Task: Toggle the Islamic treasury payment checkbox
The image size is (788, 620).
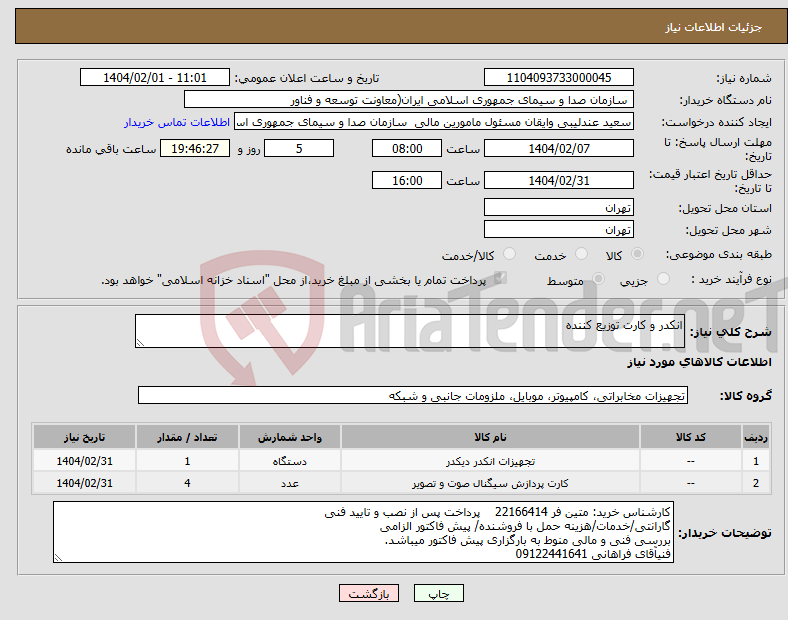Action: (500, 278)
